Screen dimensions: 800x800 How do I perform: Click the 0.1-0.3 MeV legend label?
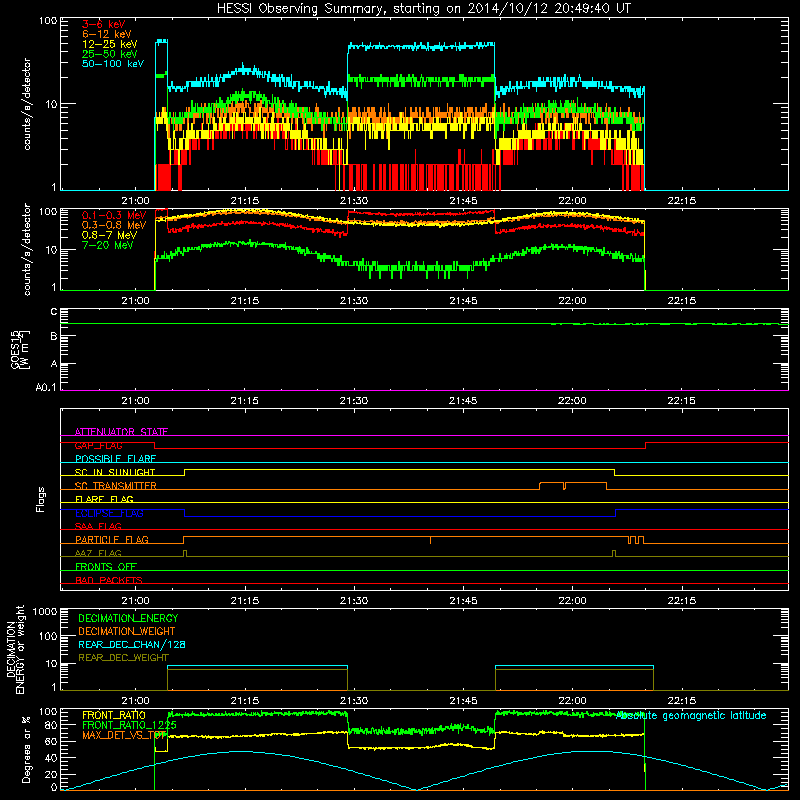(114, 215)
